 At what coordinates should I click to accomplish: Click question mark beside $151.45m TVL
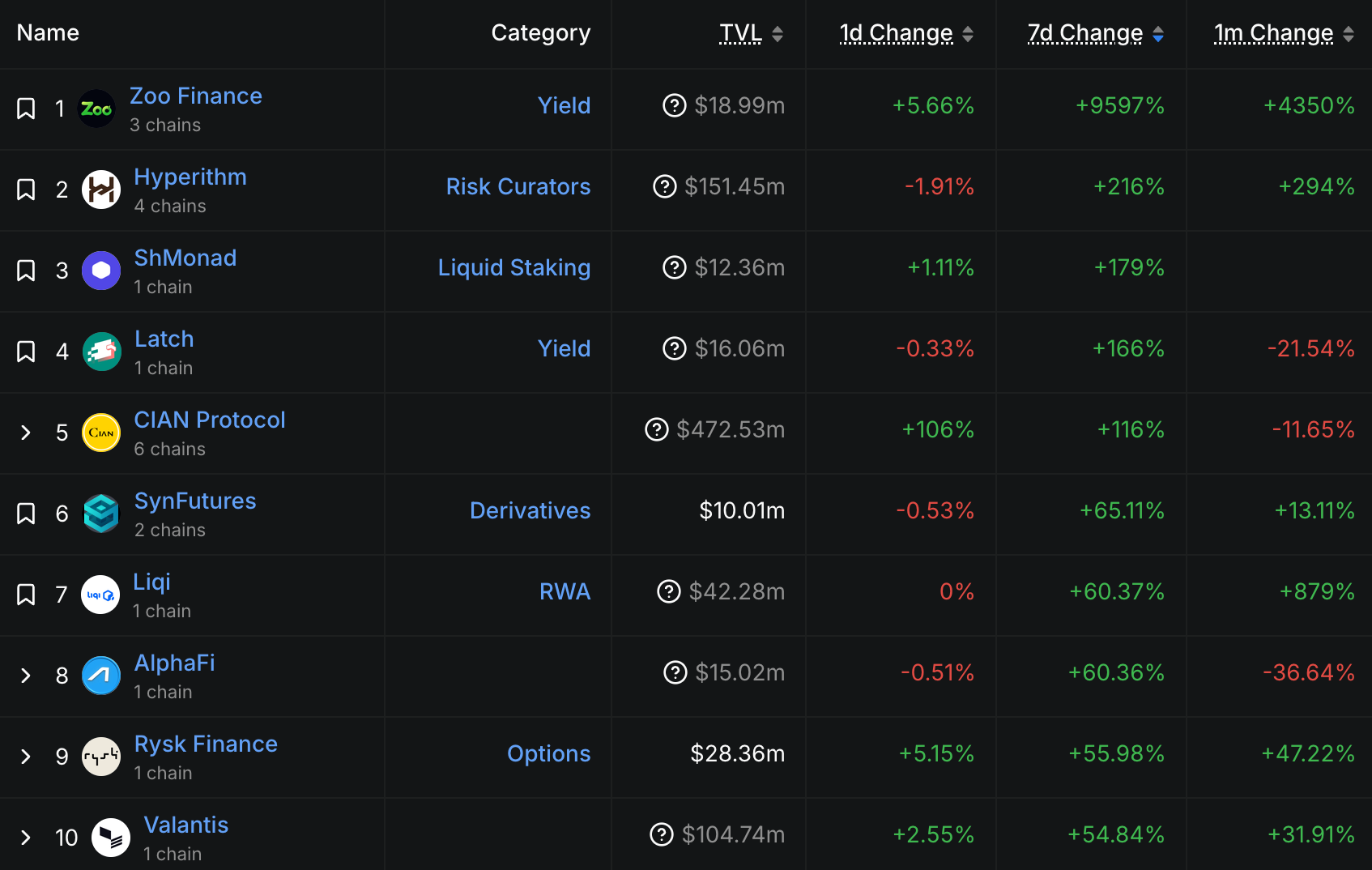click(665, 186)
